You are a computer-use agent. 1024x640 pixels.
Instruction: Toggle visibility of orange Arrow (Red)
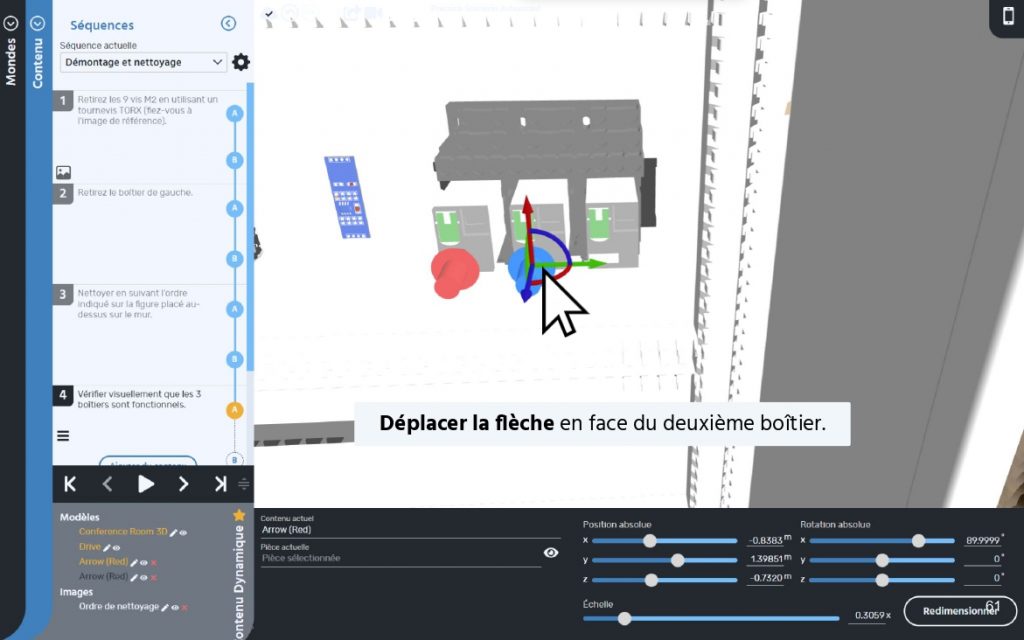[x=144, y=562]
